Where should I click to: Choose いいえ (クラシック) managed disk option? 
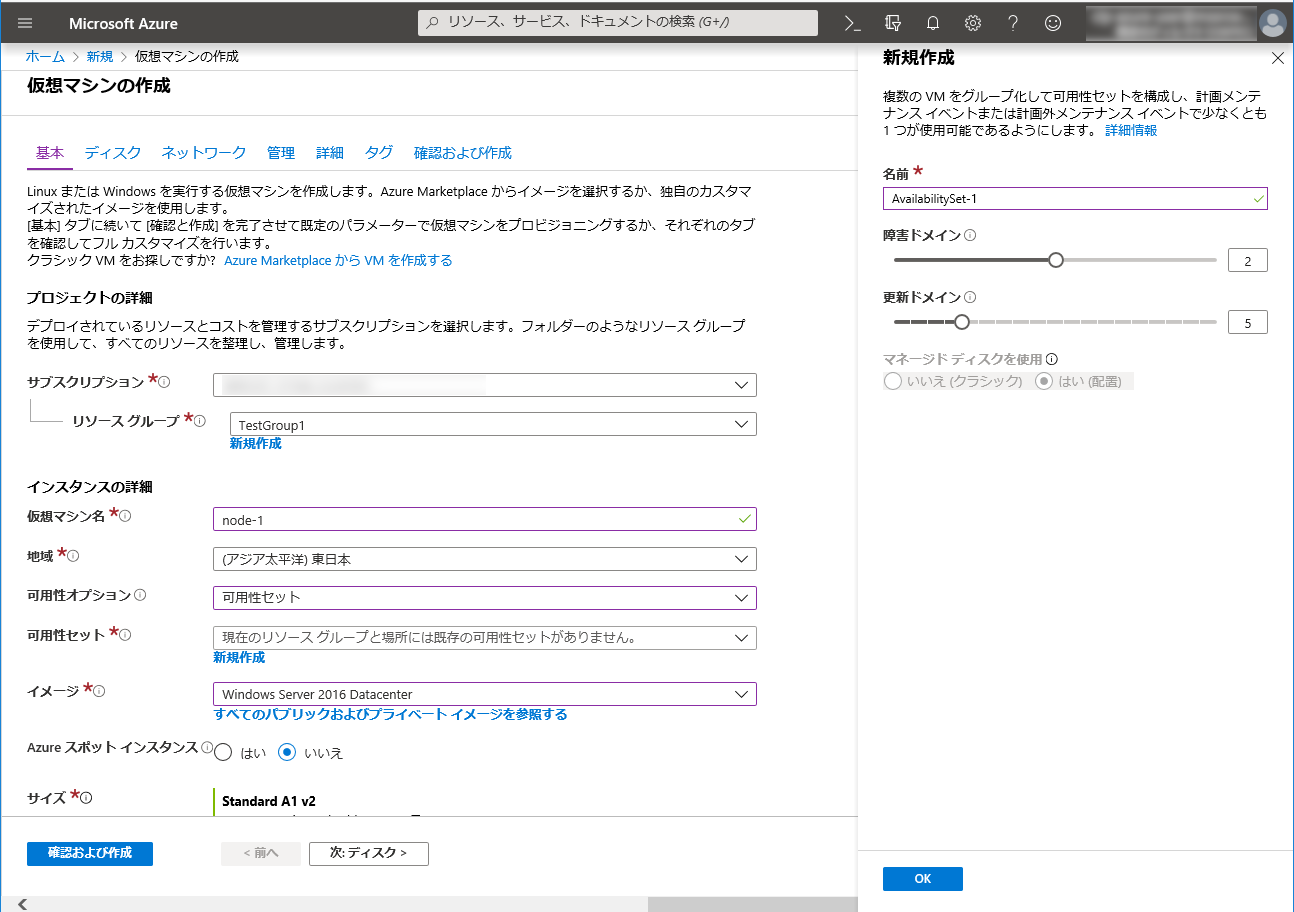tap(893, 381)
